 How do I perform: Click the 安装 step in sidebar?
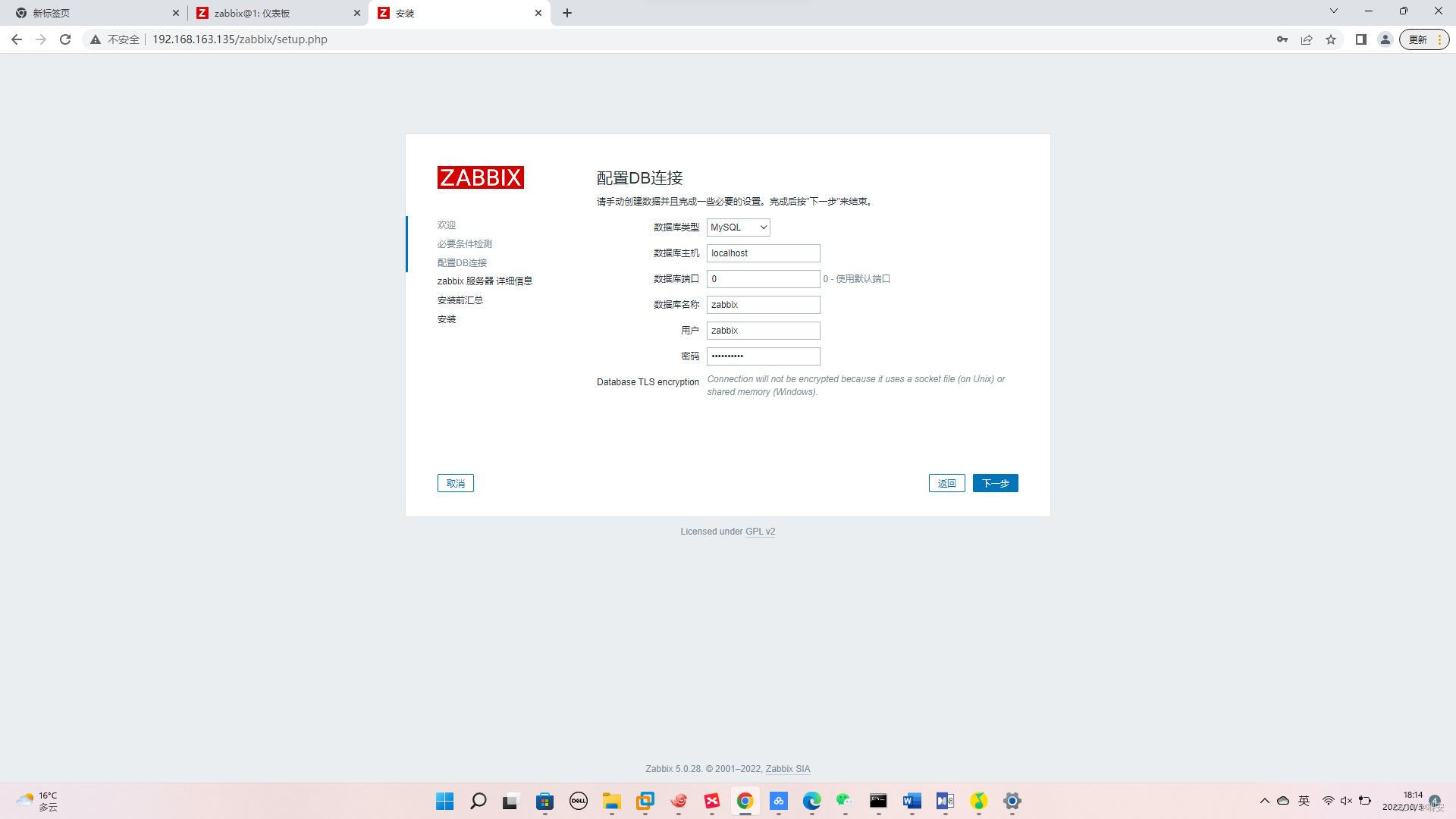446,319
